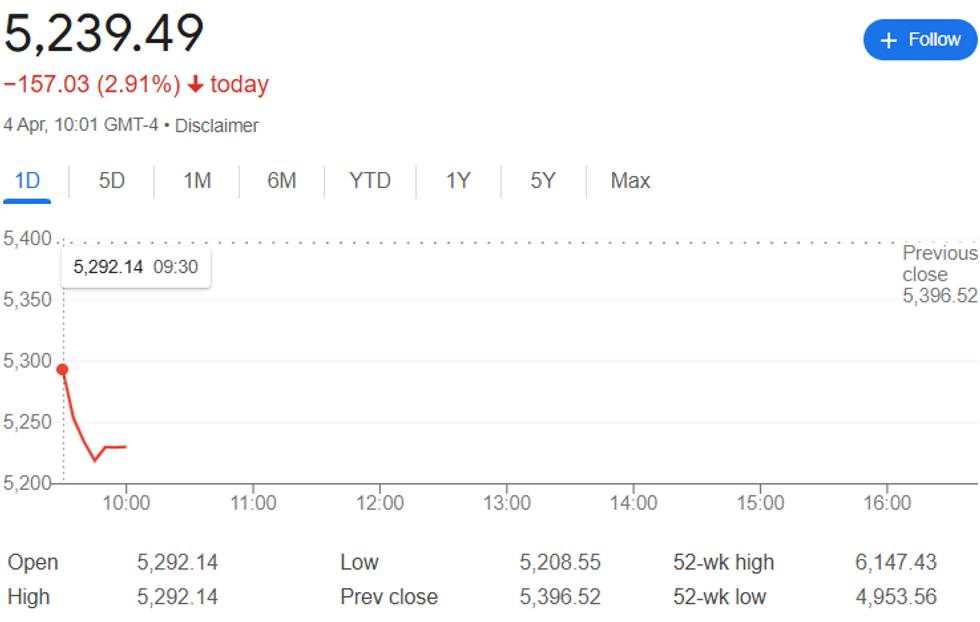This screenshot has height=622, width=980.
Task: Click the plus icon in Follow button
Action: pos(888,41)
